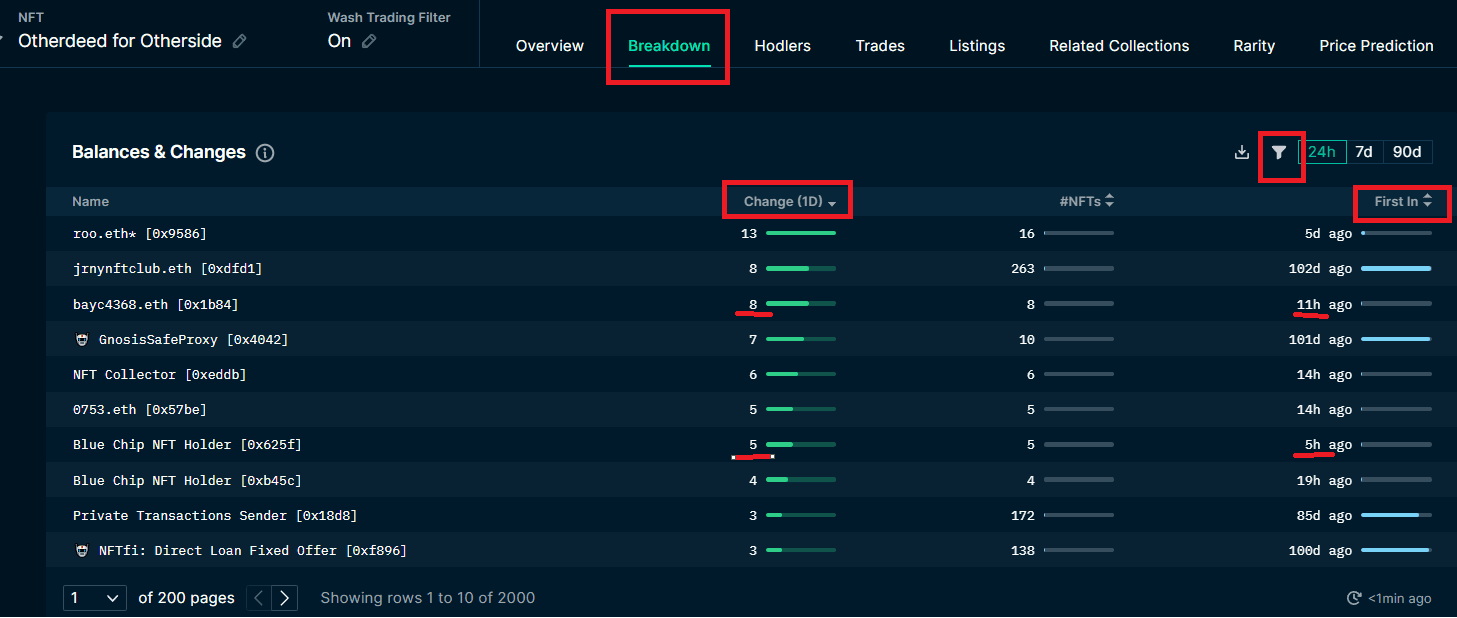Select the 24h time range
The height and width of the screenshot is (618, 1457).
[1321, 152]
